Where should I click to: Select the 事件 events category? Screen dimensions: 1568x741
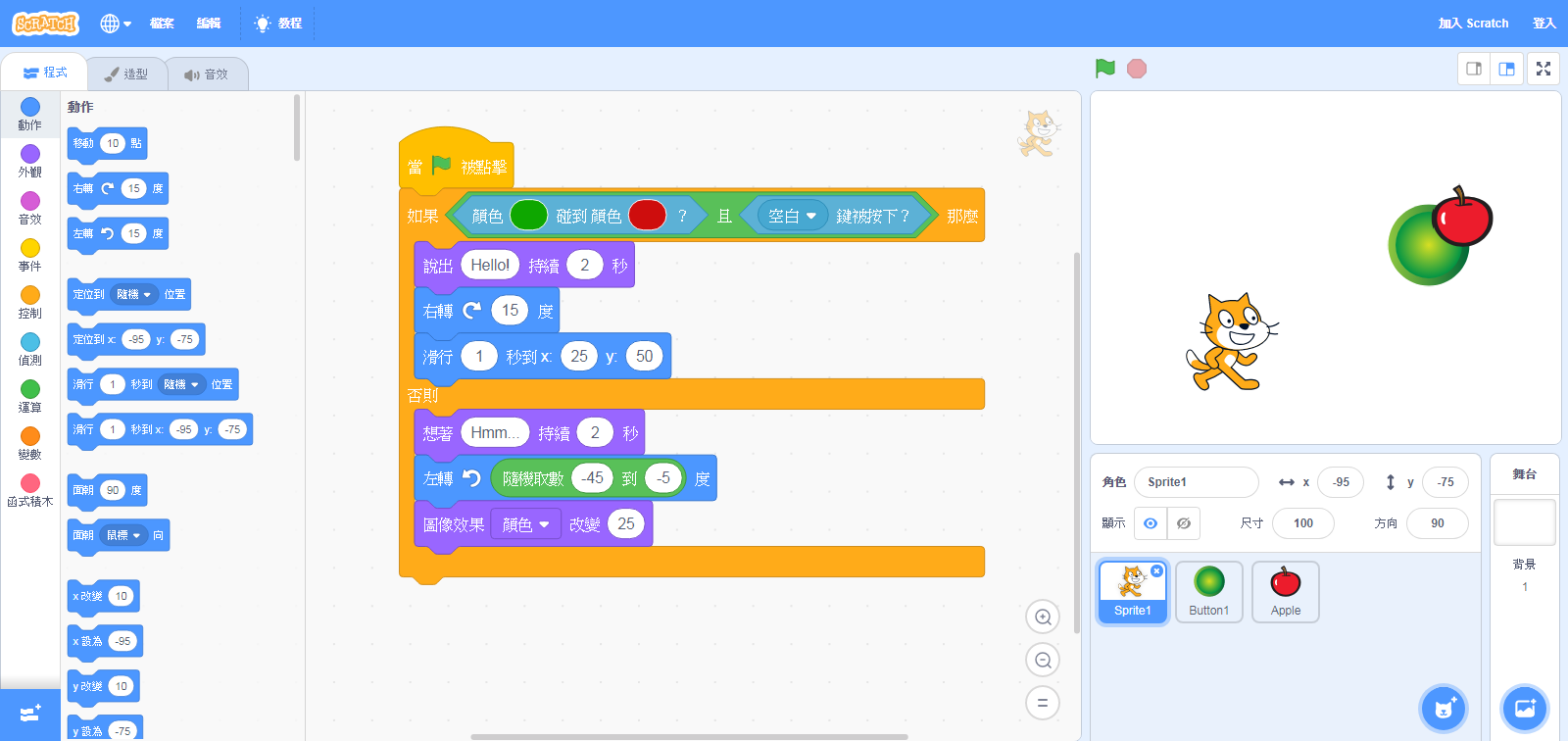tap(30, 255)
